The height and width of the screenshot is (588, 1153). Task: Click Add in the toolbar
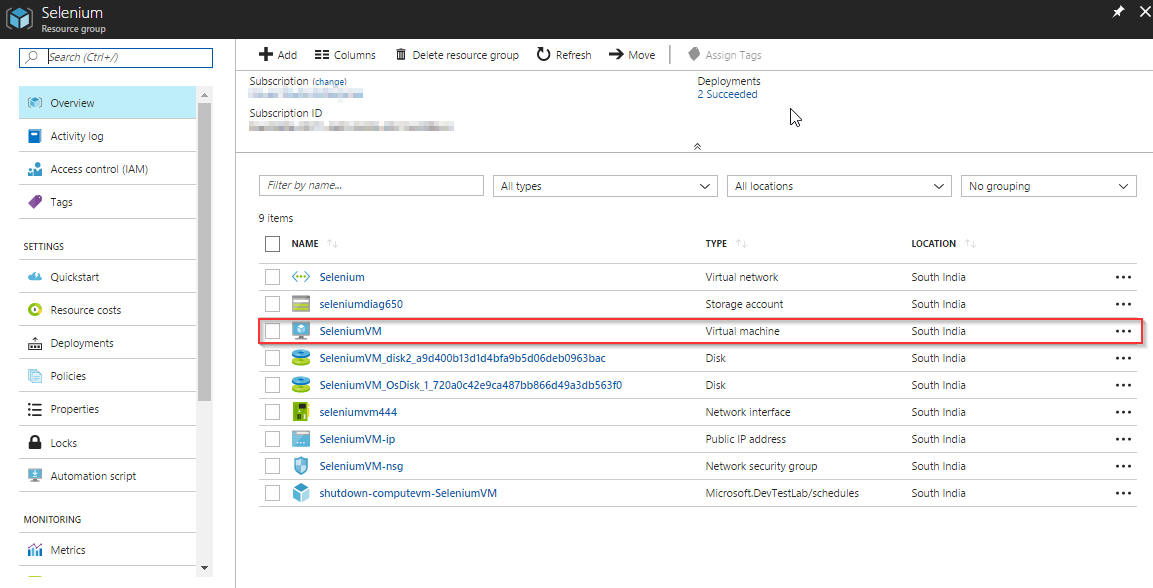(x=278, y=55)
